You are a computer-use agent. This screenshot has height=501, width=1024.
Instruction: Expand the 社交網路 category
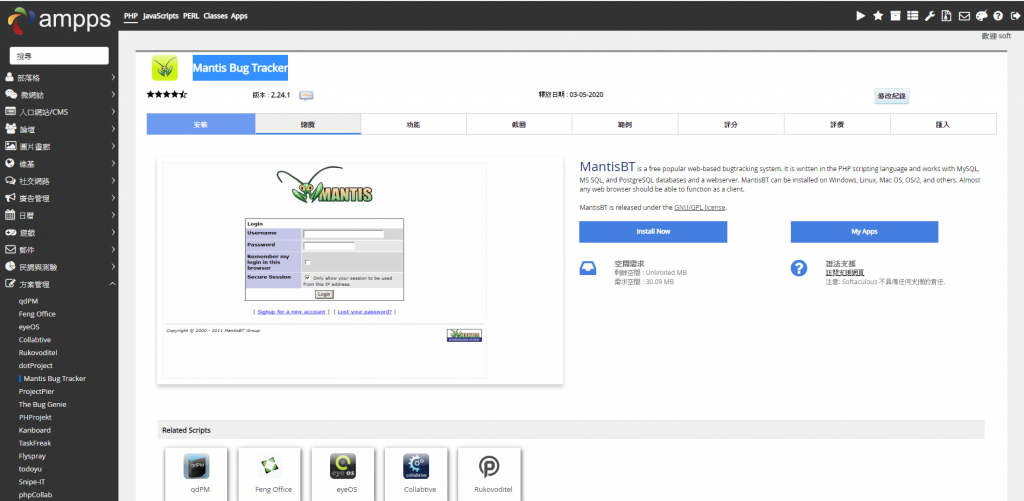(59, 181)
